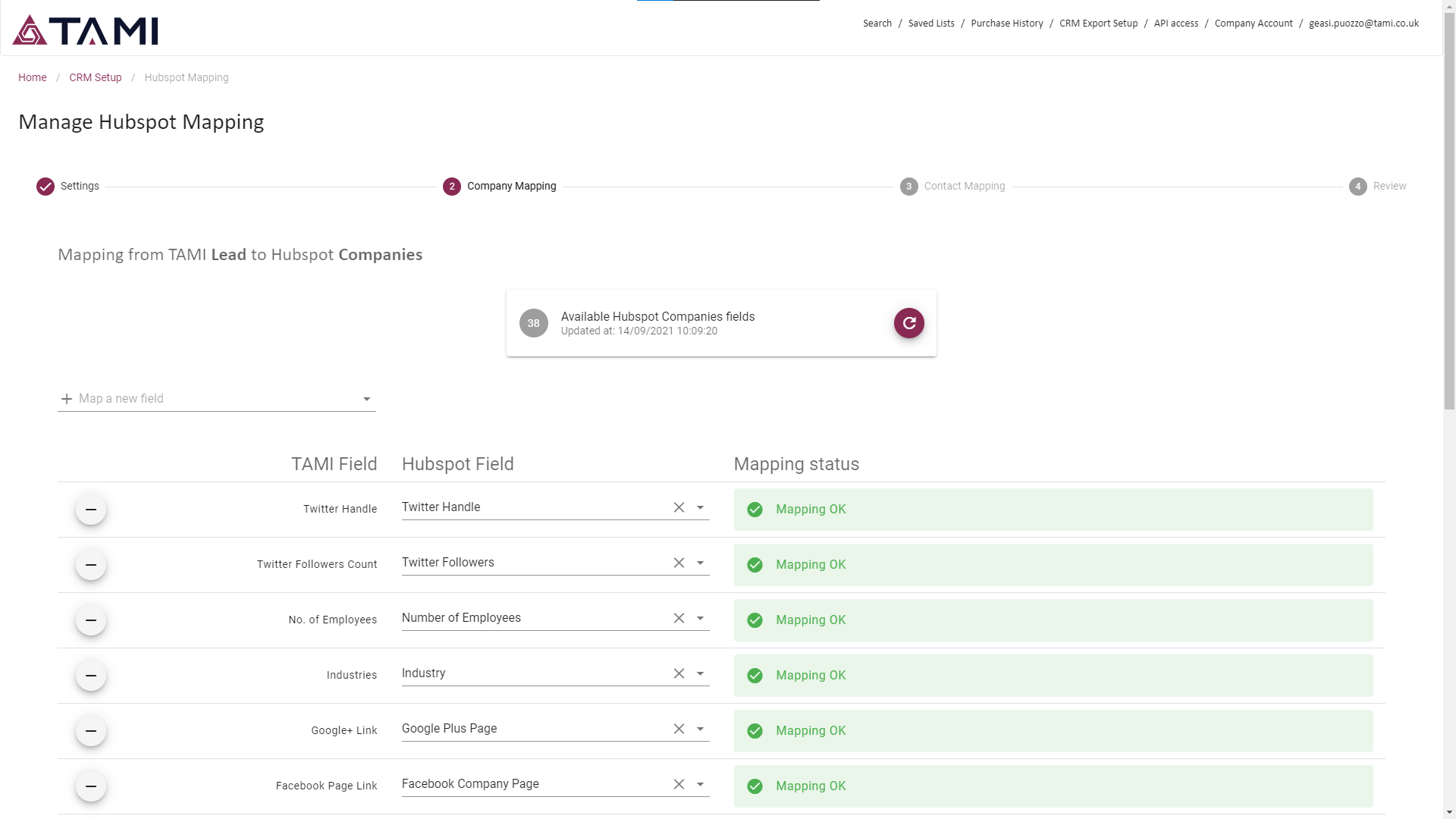
Task: Click the CRM Setup breadcrumb link
Action: (95, 77)
